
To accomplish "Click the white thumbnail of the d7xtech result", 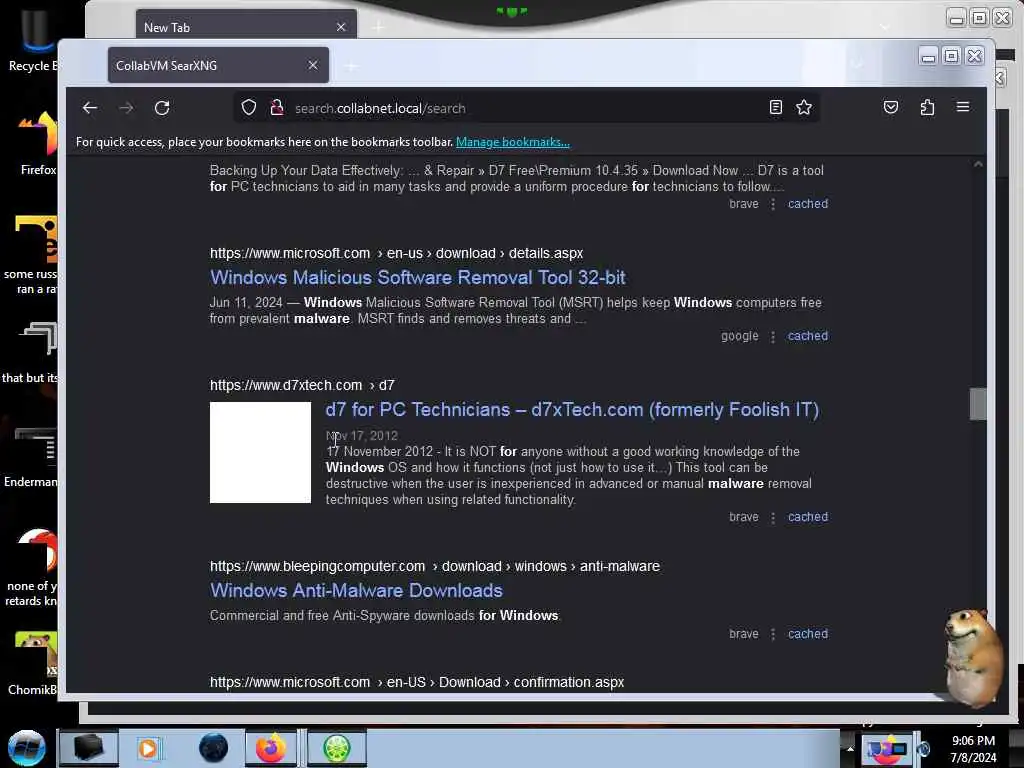I will (261, 453).
